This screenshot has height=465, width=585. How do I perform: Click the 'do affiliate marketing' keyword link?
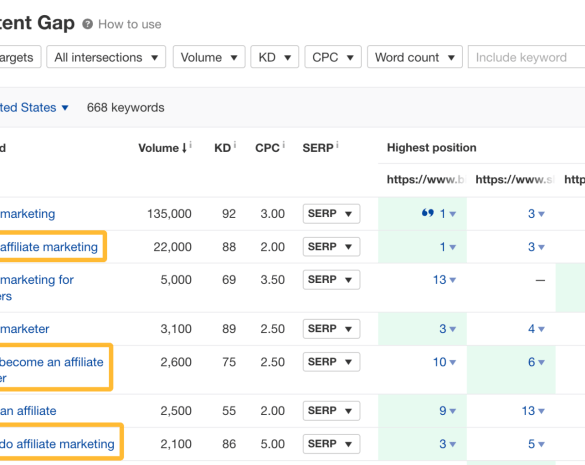57,444
